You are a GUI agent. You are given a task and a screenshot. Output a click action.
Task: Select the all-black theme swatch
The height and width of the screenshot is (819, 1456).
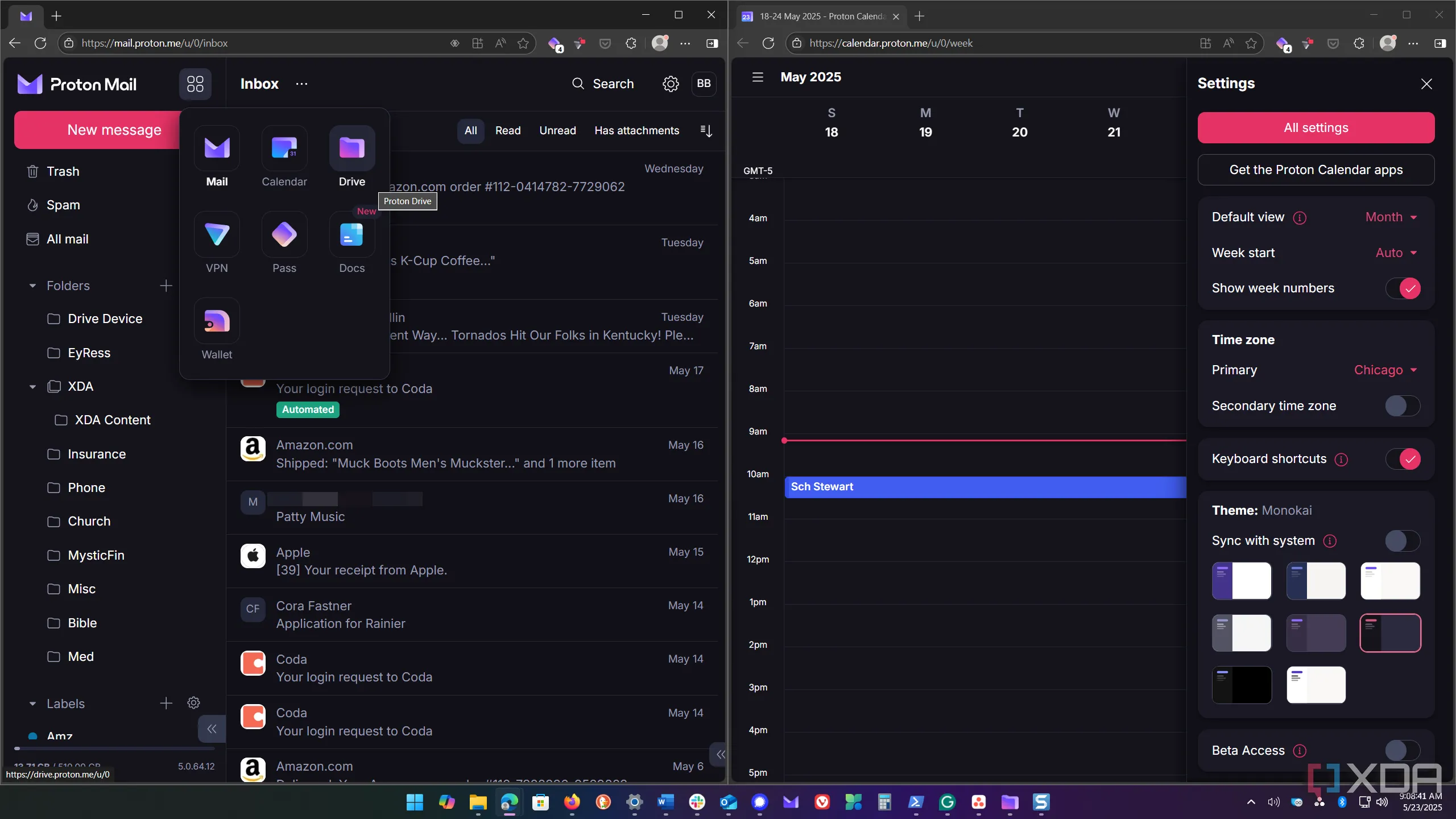point(1242,685)
